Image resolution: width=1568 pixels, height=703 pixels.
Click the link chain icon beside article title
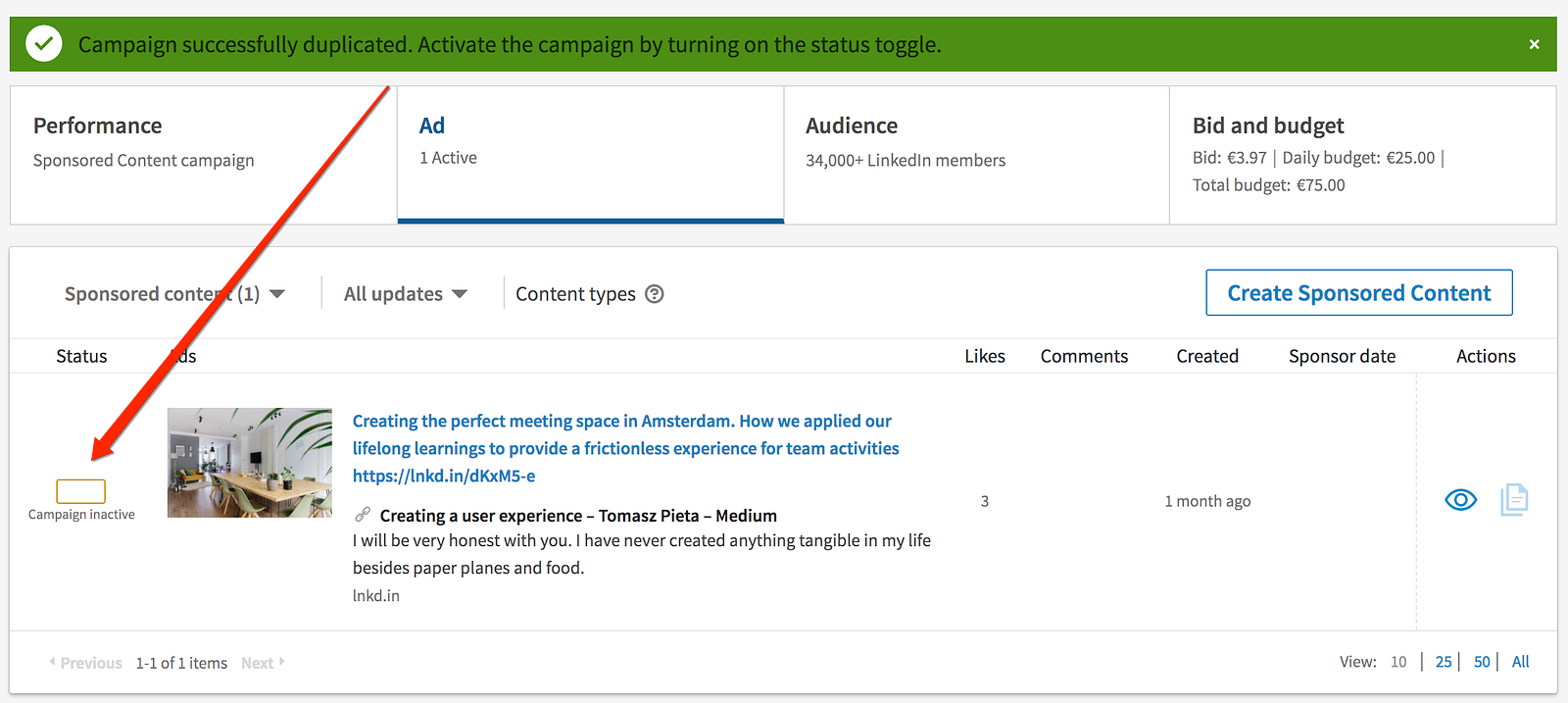363,515
